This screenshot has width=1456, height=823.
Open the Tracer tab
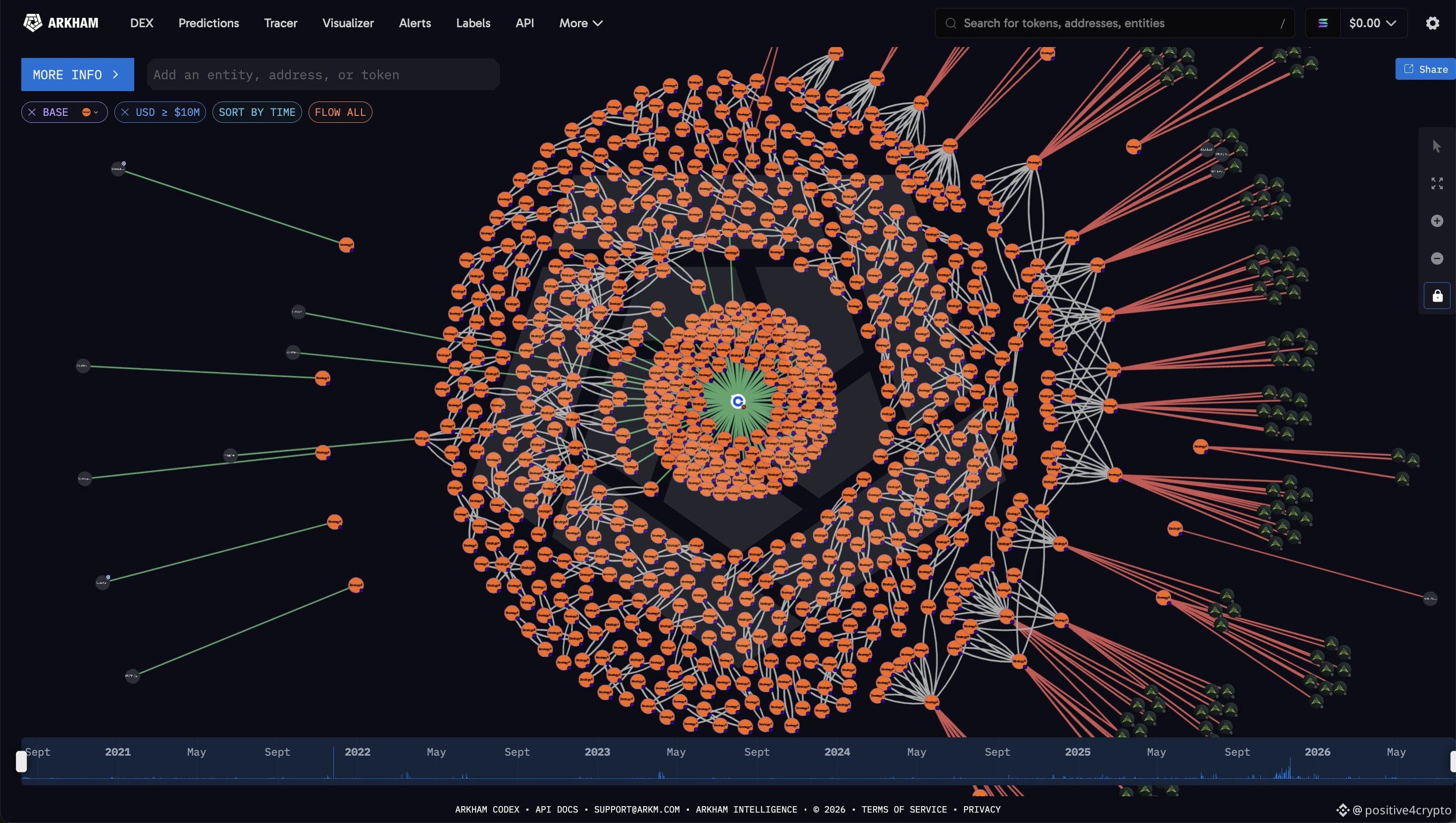(x=280, y=23)
